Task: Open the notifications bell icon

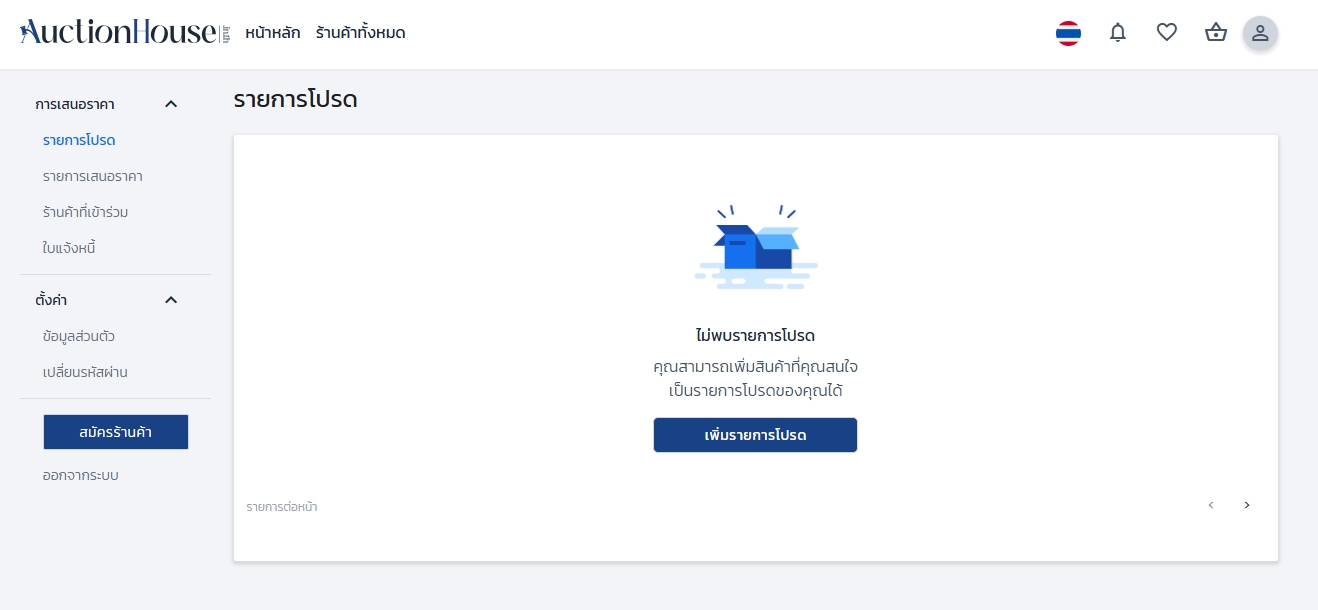Action: [x=1117, y=33]
